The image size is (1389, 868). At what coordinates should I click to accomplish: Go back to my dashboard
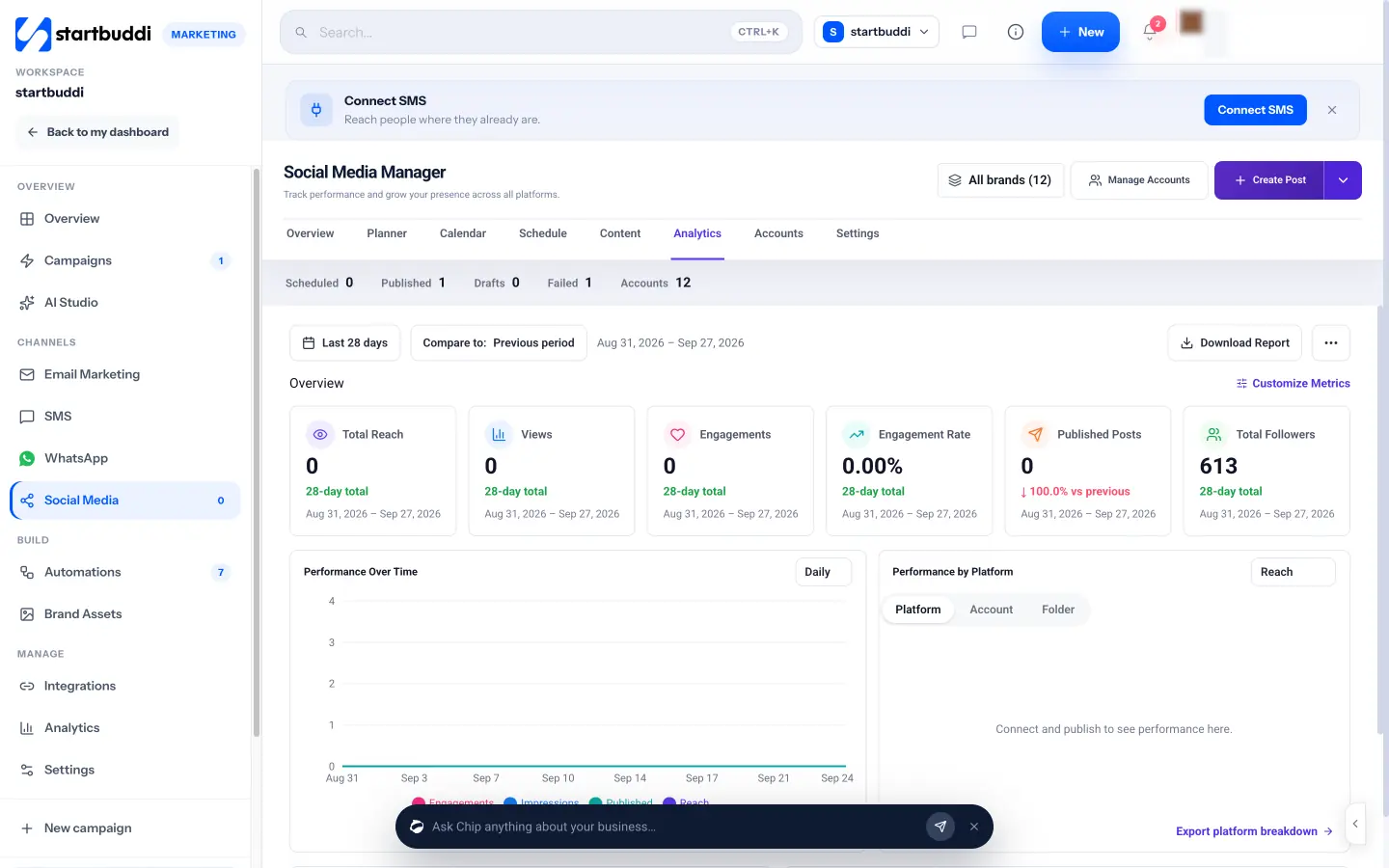pos(97,132)
